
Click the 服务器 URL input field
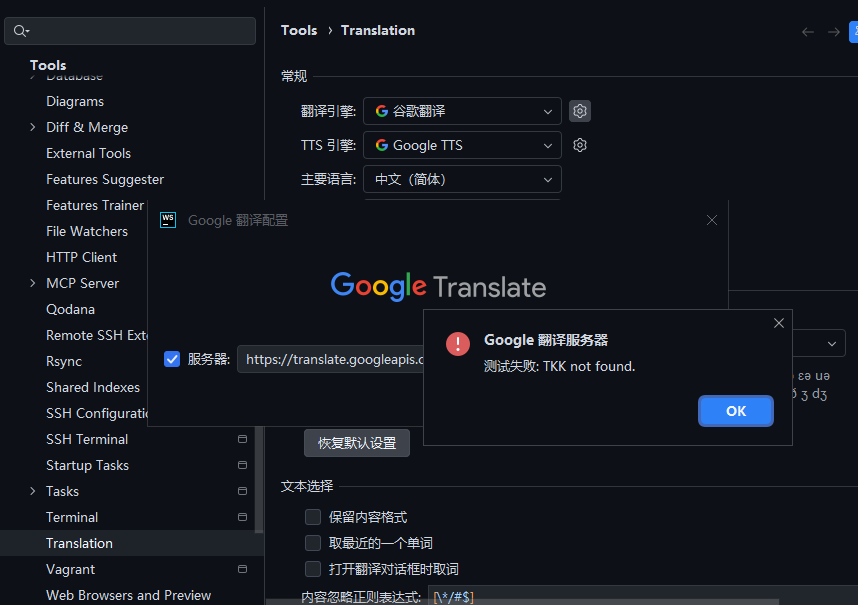[331, 359]
